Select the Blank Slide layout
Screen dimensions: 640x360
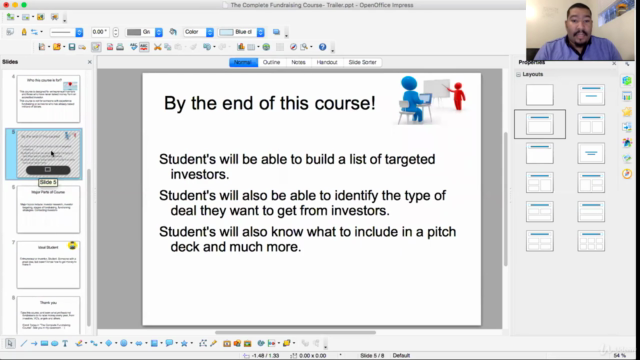(540, 95)
